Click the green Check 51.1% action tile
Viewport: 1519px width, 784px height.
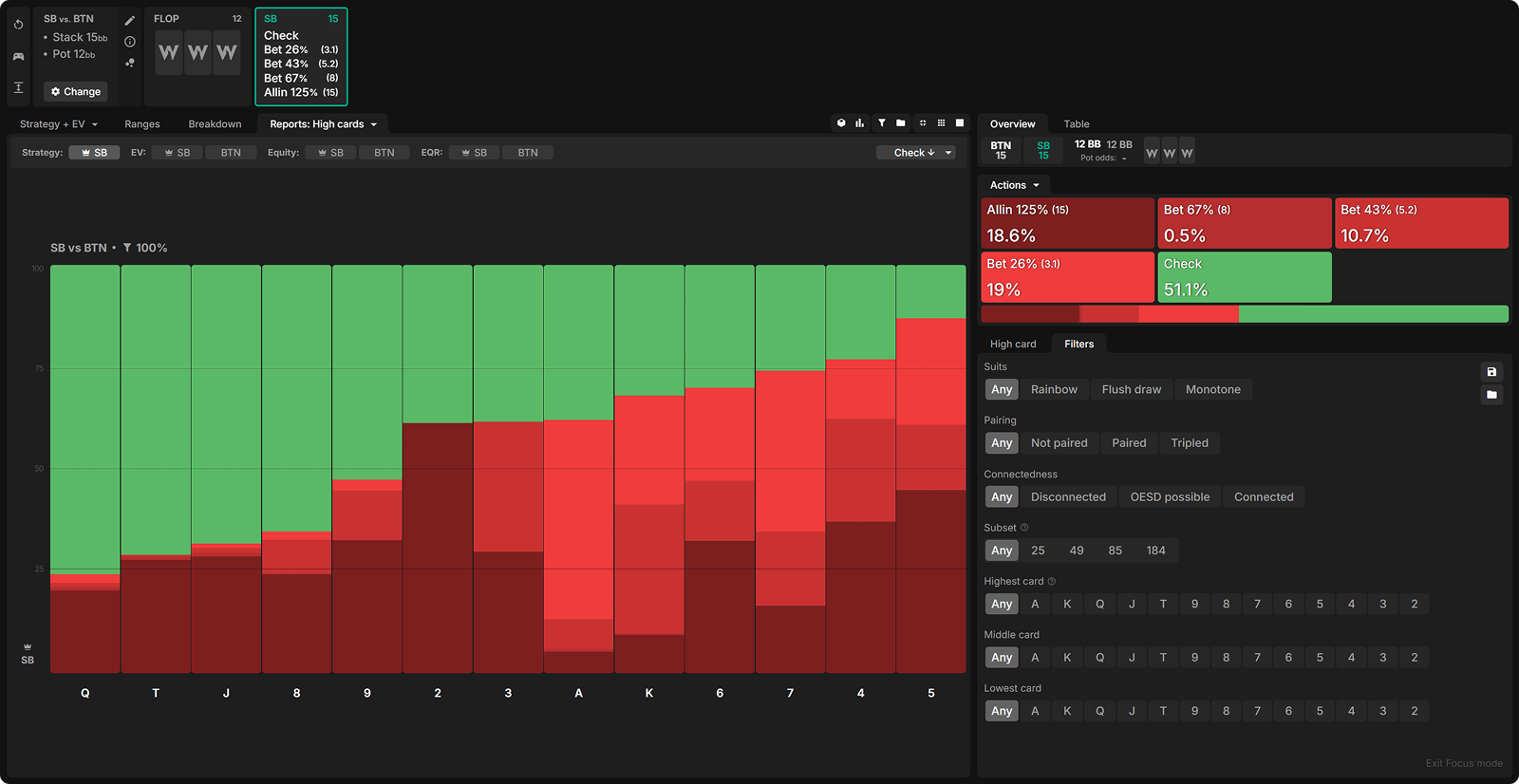coord(1244,277)
